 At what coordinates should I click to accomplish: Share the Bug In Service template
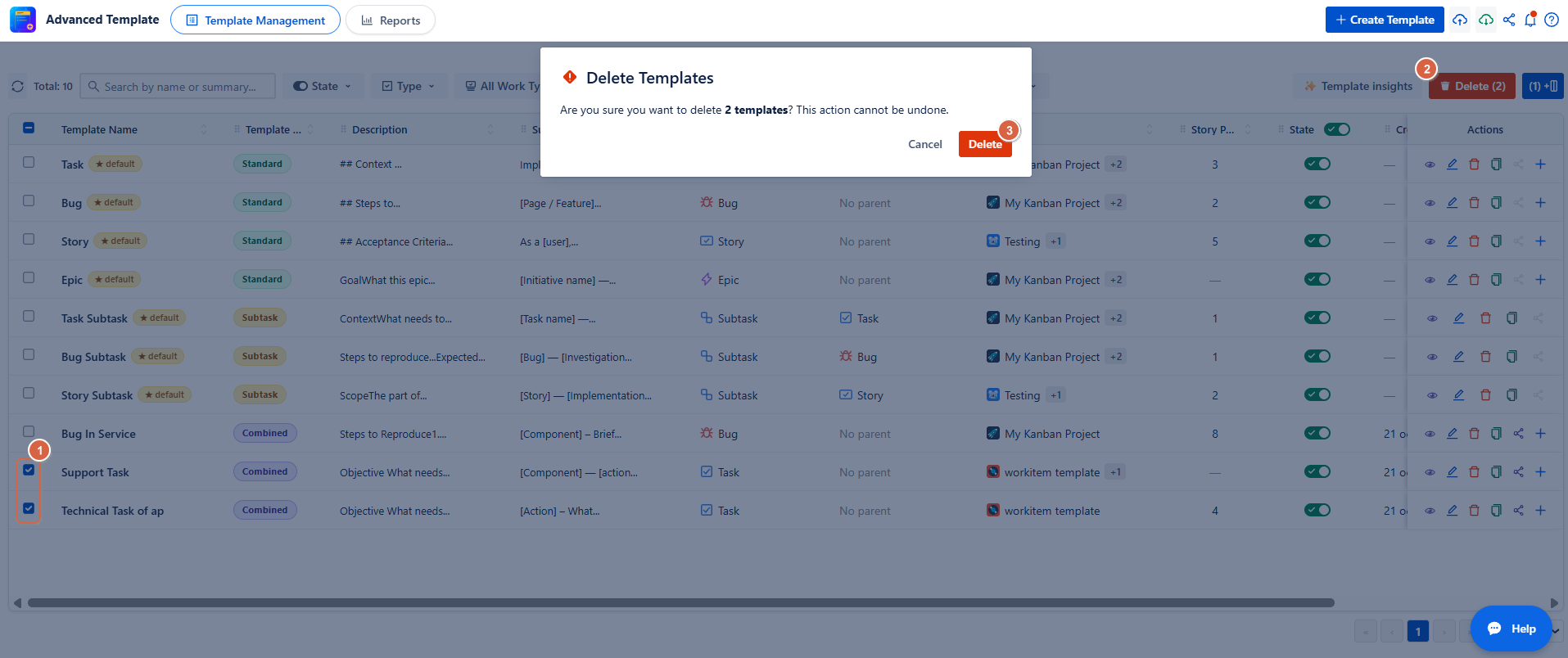point(1518,434)
